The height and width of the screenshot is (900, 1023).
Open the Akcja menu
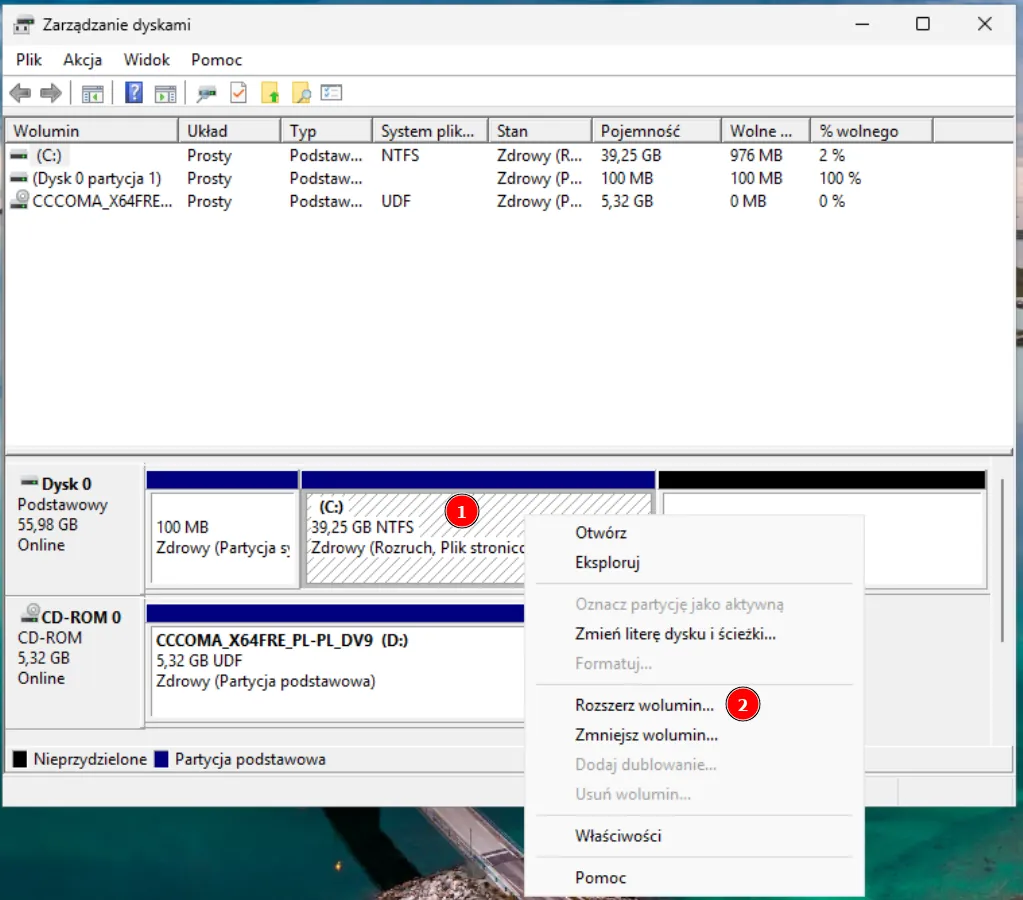(x=83, y=60)
